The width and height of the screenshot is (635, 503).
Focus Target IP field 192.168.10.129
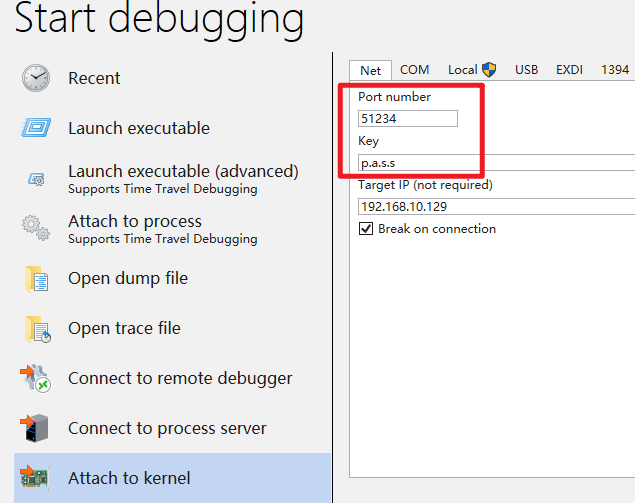pos(496,207)
